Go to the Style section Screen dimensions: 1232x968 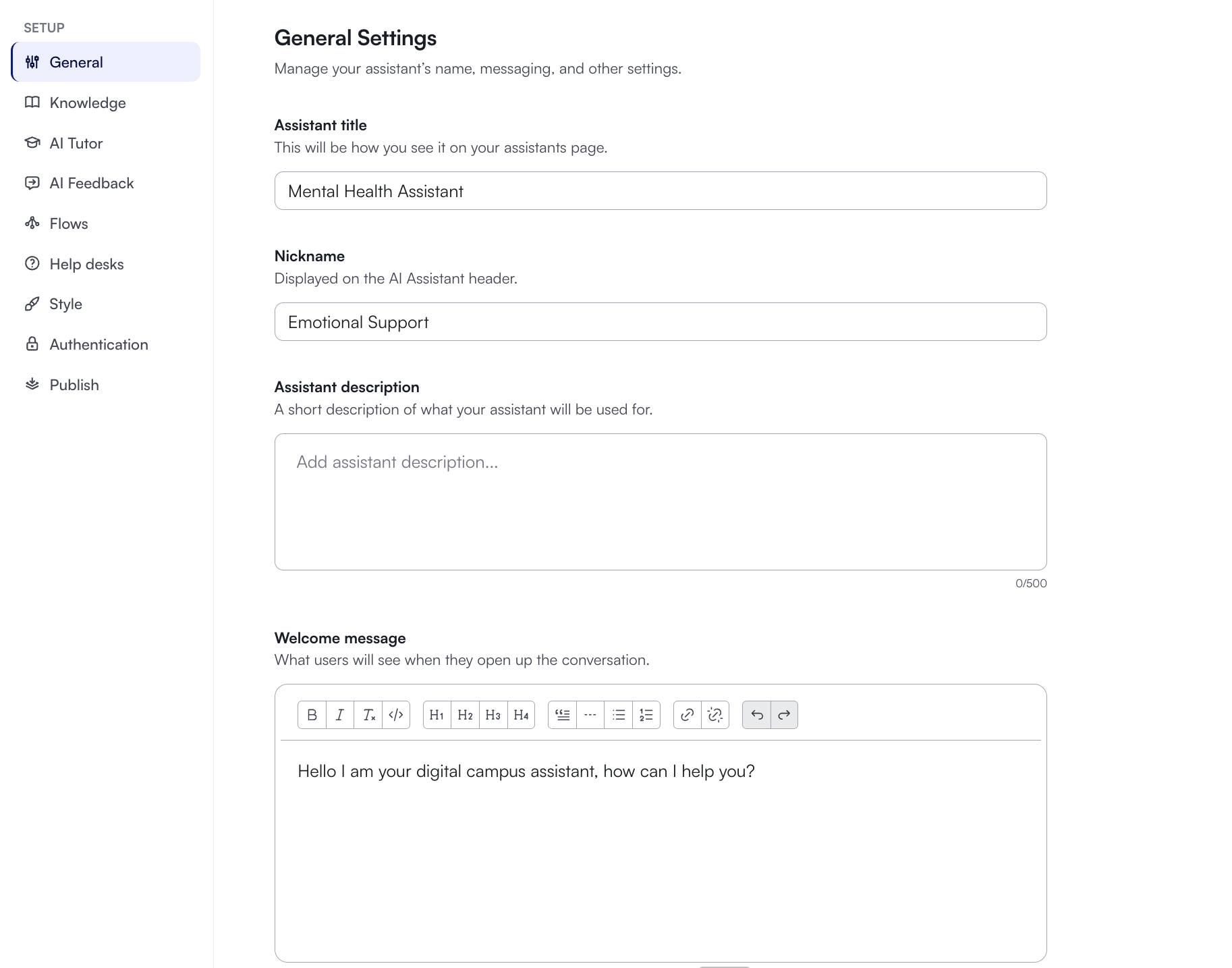(106, 304)
